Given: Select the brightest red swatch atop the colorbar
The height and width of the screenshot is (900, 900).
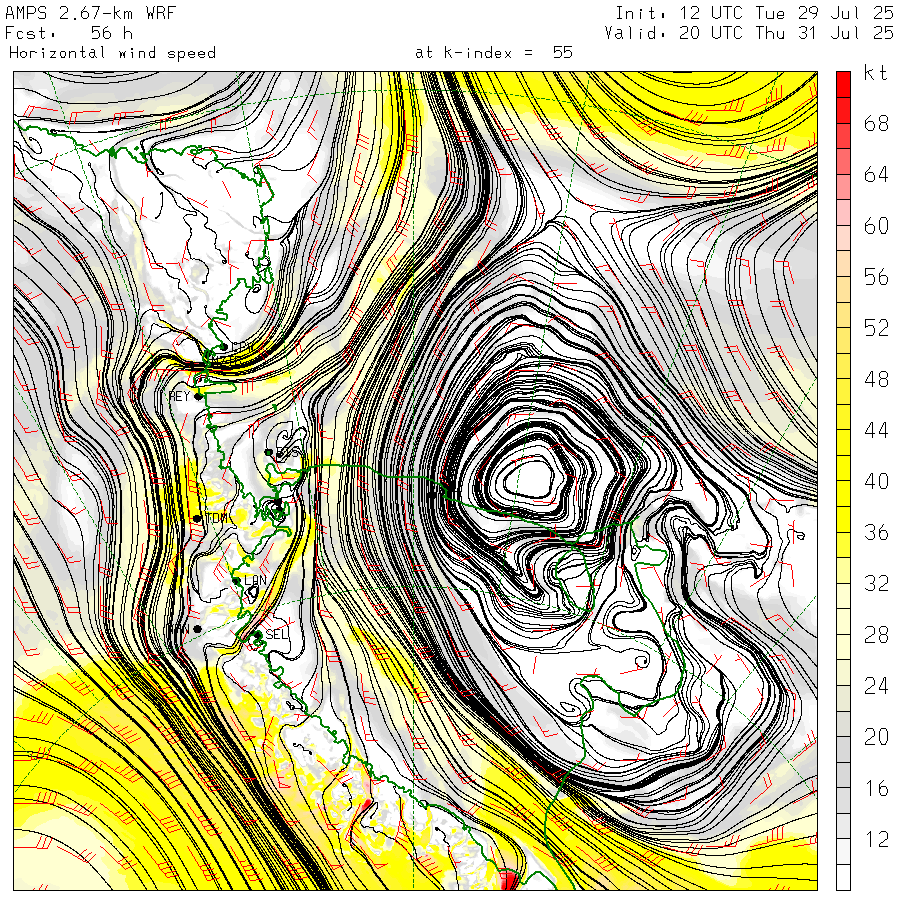Looking at the screenshot, I should point(843,84).
